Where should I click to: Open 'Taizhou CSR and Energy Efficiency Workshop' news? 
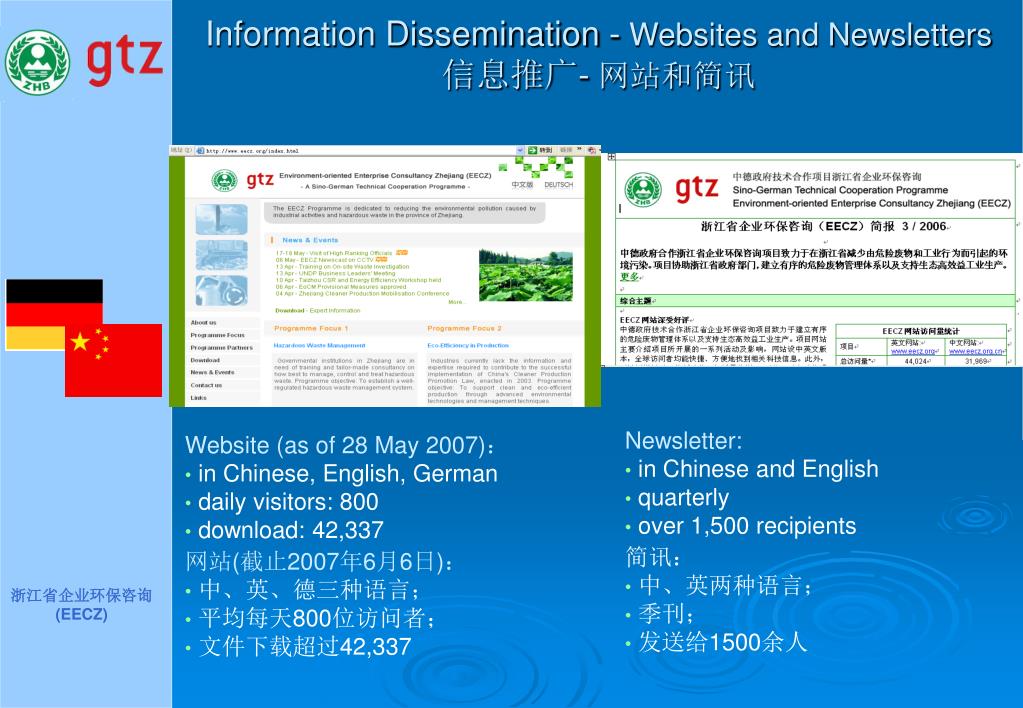tap(358, 280)
